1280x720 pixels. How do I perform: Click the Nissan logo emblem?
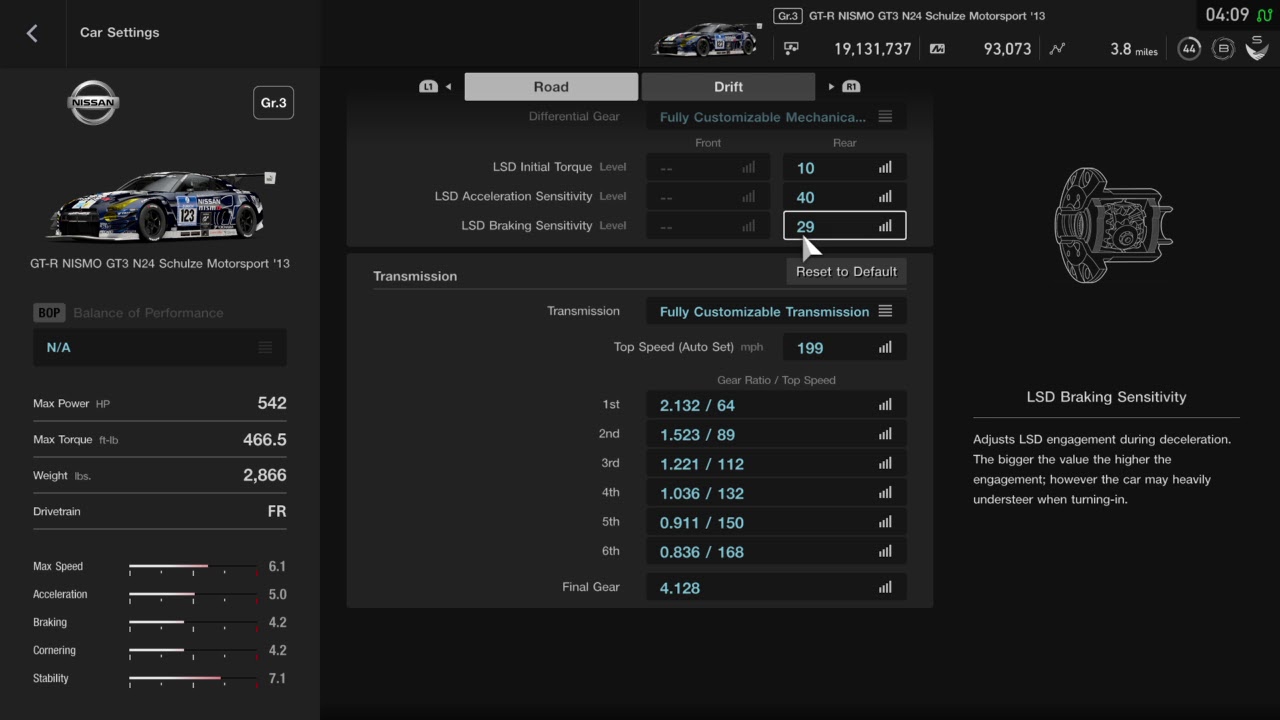[x=93, y=103]
